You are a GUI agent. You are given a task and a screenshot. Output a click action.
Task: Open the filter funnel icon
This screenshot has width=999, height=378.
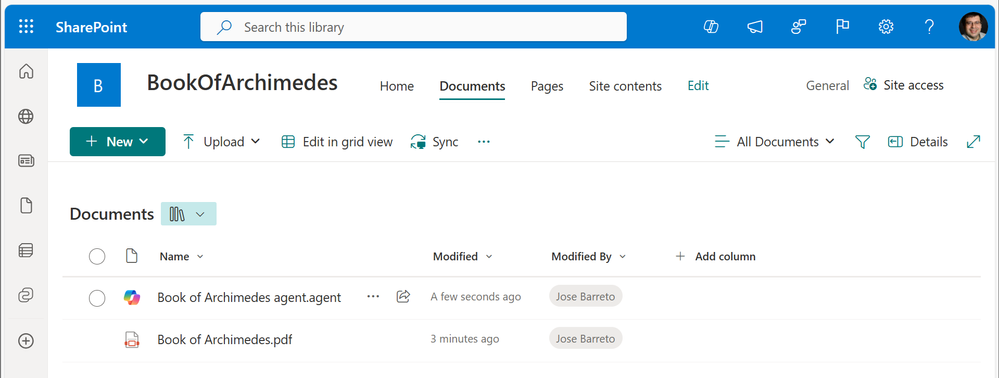coord(862,142)
